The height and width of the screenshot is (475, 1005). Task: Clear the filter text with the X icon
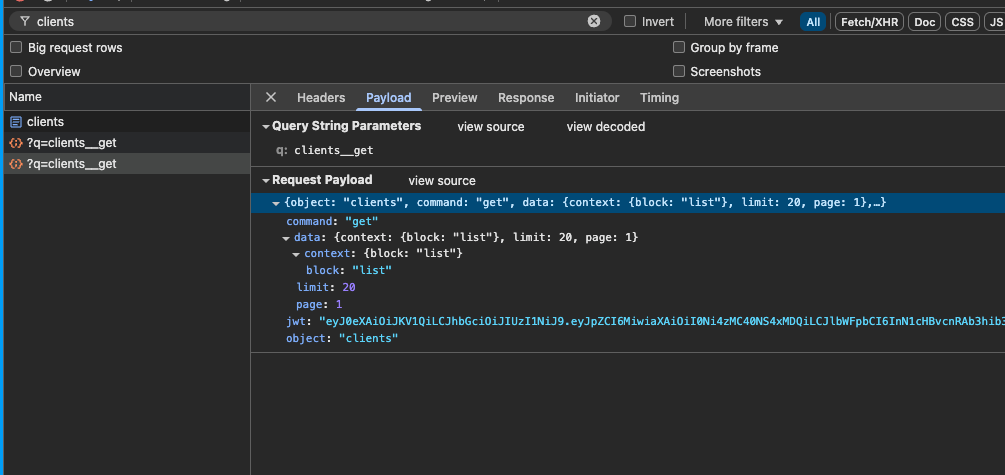pyautogui.click(x=594, y=21)
